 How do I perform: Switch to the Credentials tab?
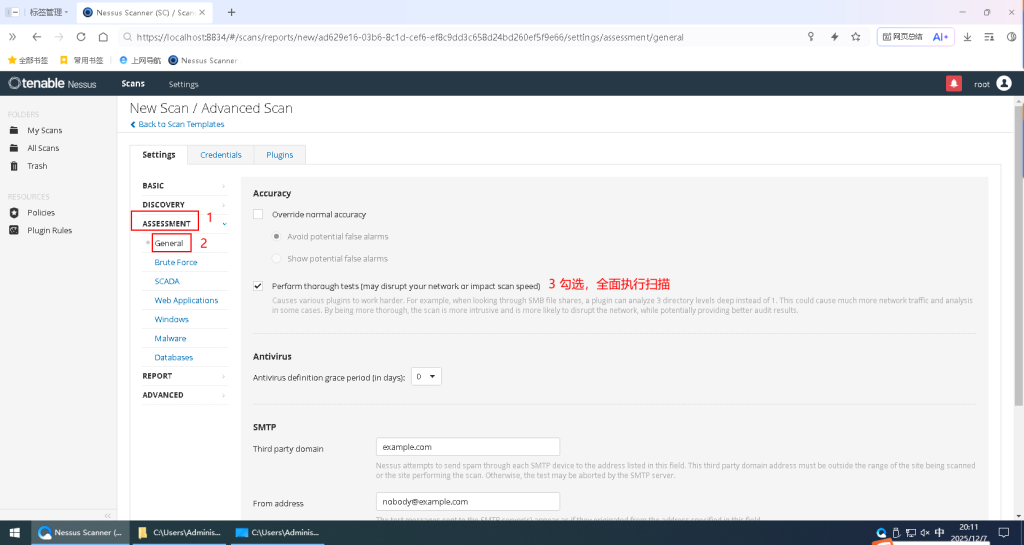click(220, 155)
